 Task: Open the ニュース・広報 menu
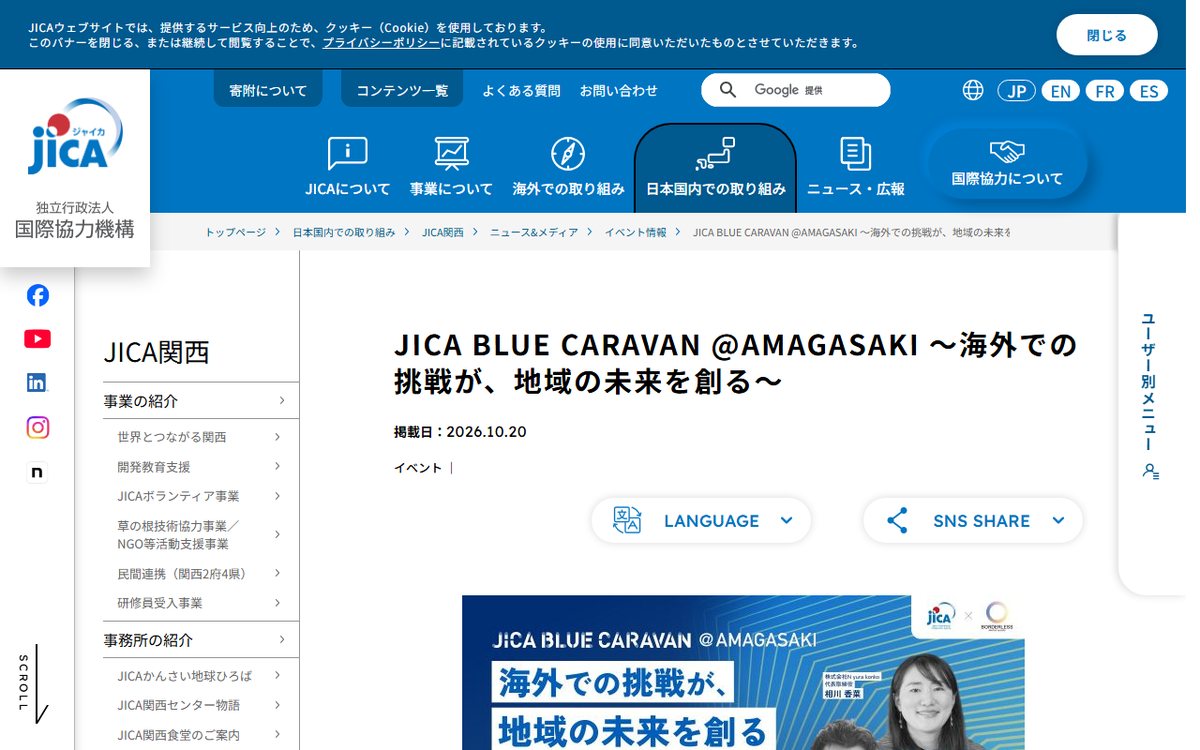click(856, 167)
